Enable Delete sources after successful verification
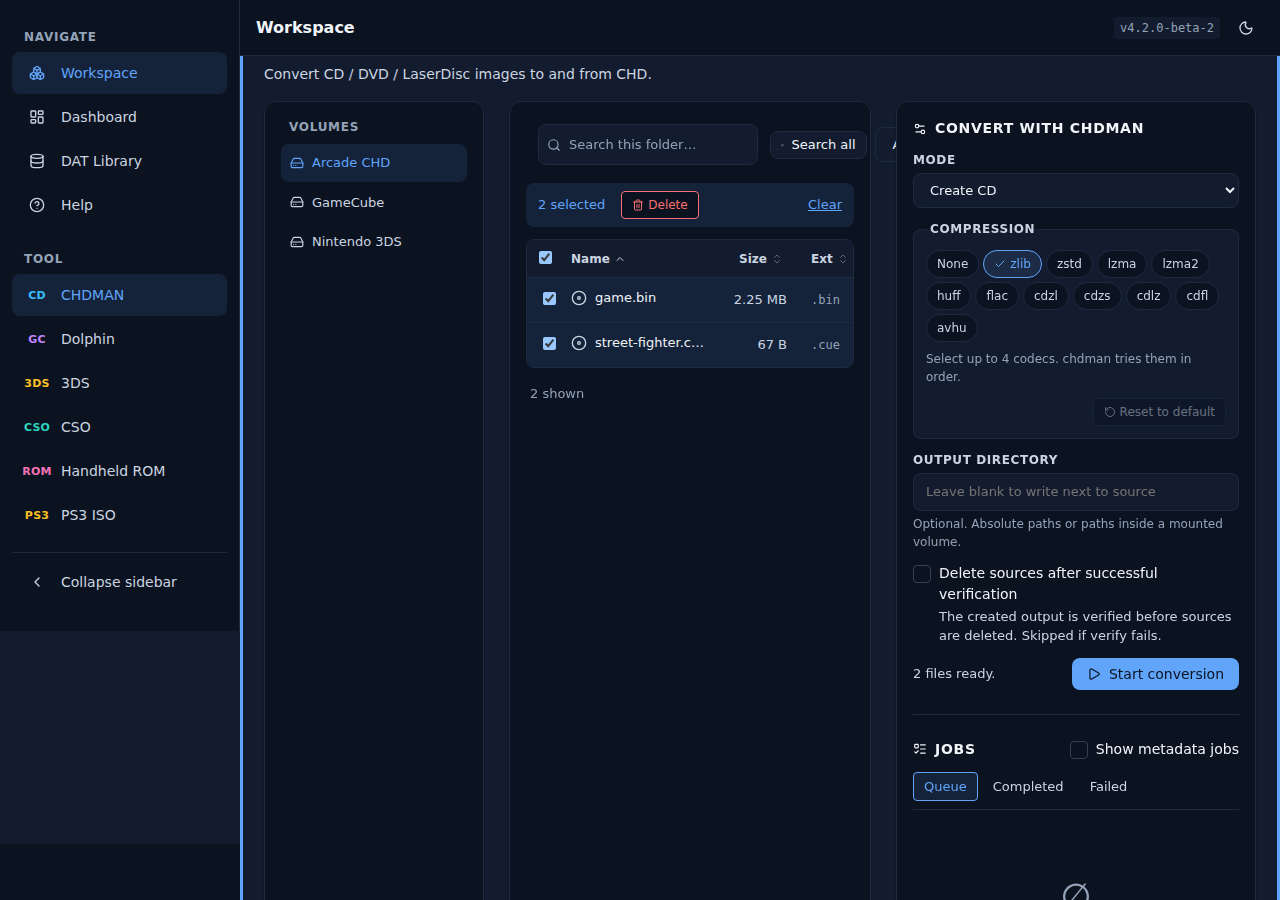This screenshot has width=1280, height=900. coord(922,574)
